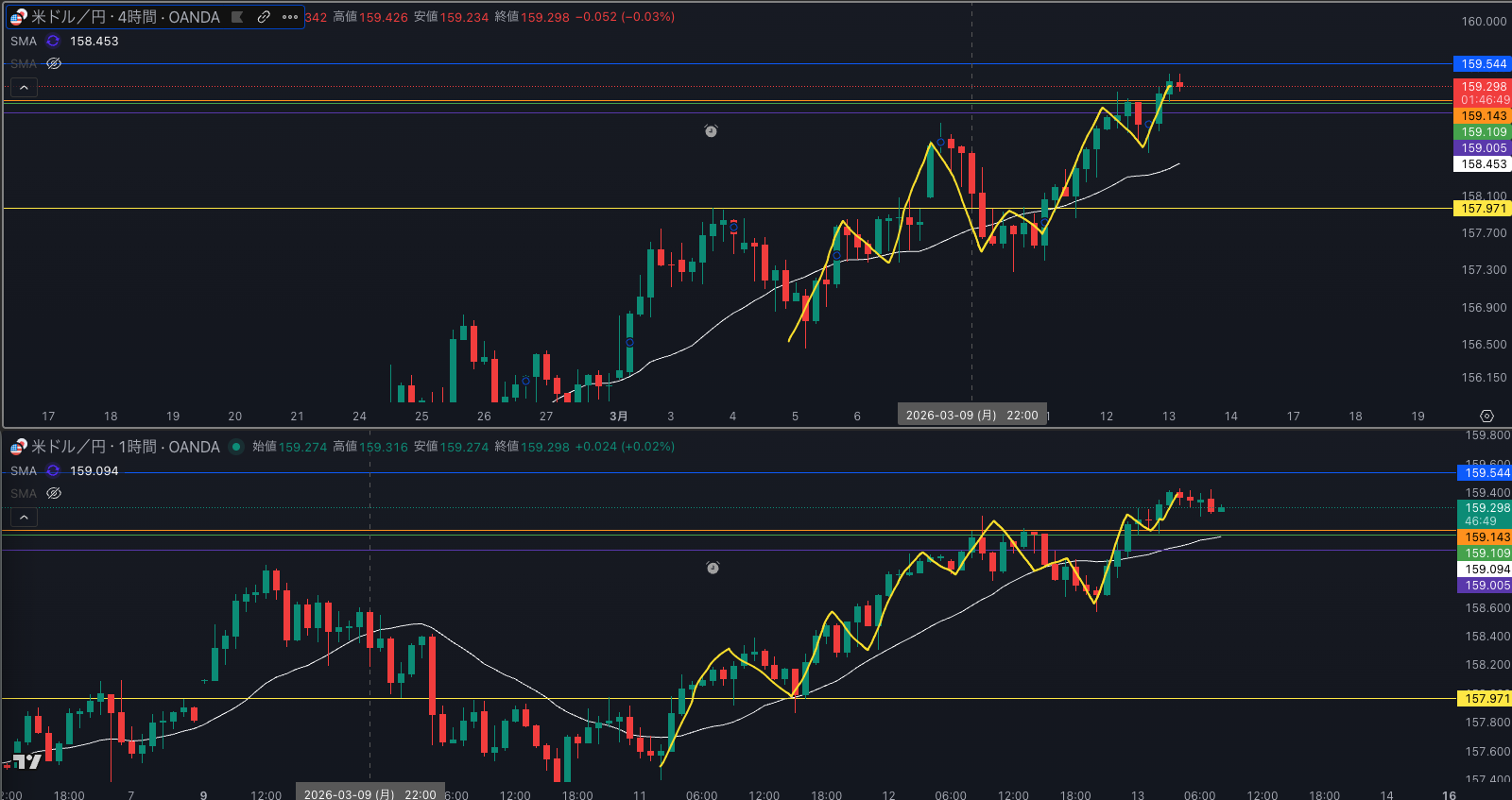1512x800 pixels.
Task: Show the hidden SMA on the 4-hour chart
Action: pos(54,64)
